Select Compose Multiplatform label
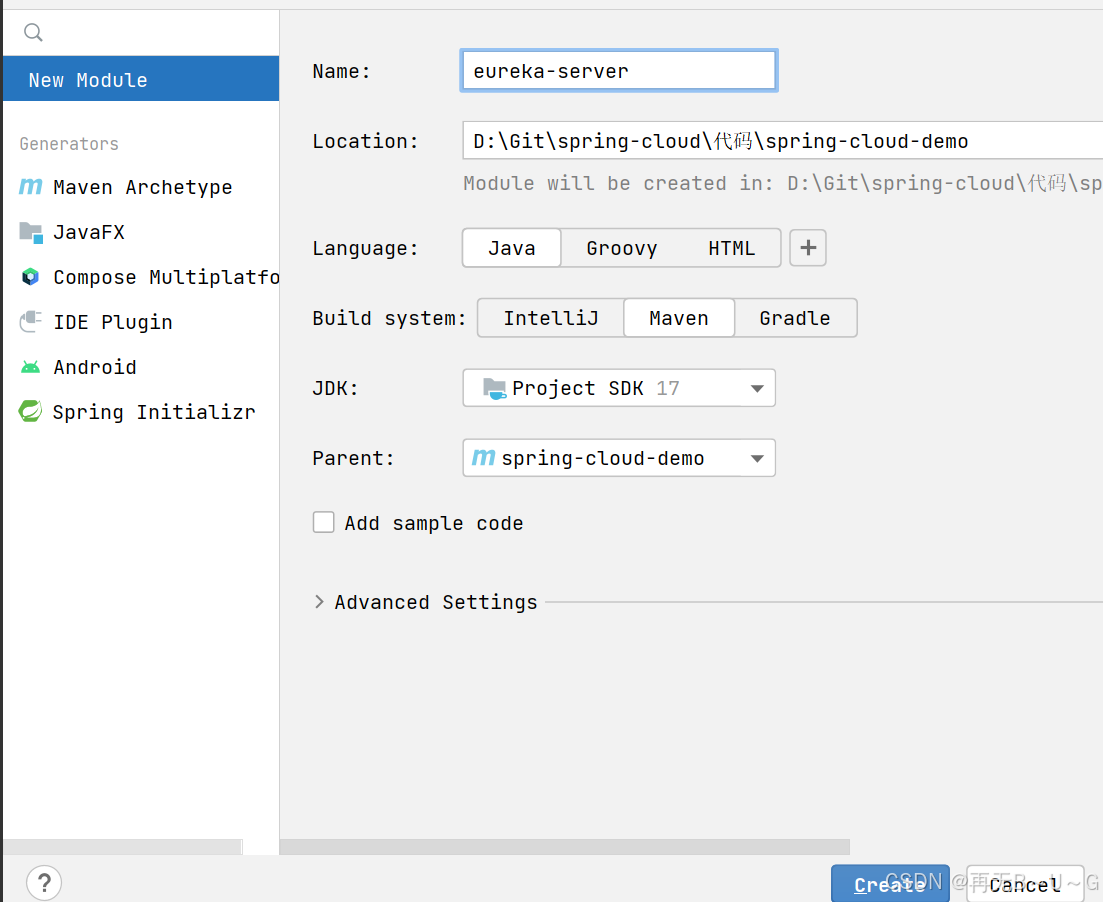The image size is (1103, 902). pyautogui.click(x=166, y=277)
